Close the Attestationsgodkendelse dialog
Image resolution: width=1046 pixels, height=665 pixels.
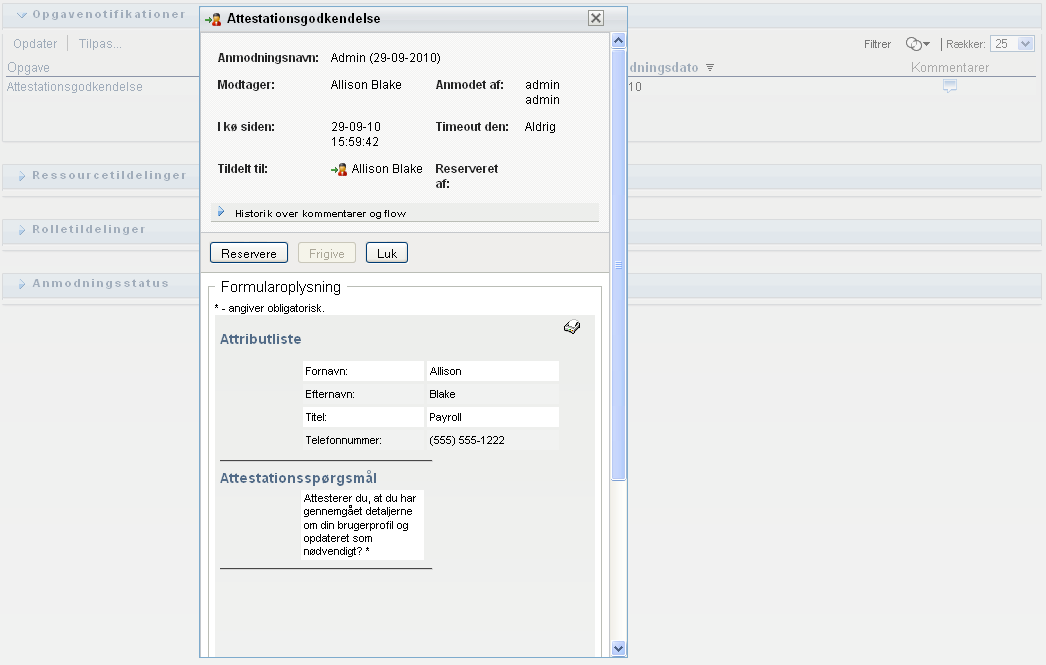[596, 18]
